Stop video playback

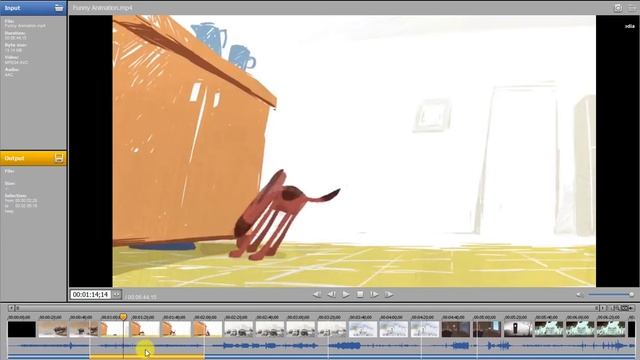click(360, 294)
